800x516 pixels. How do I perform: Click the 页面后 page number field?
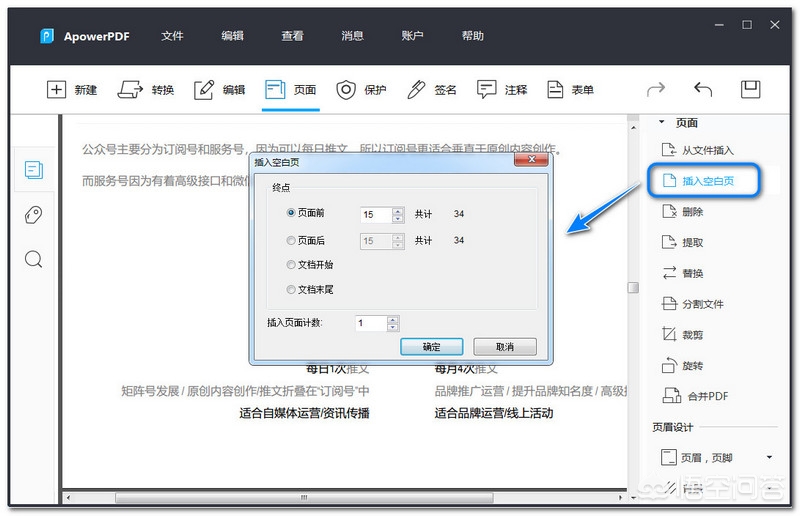376,240
